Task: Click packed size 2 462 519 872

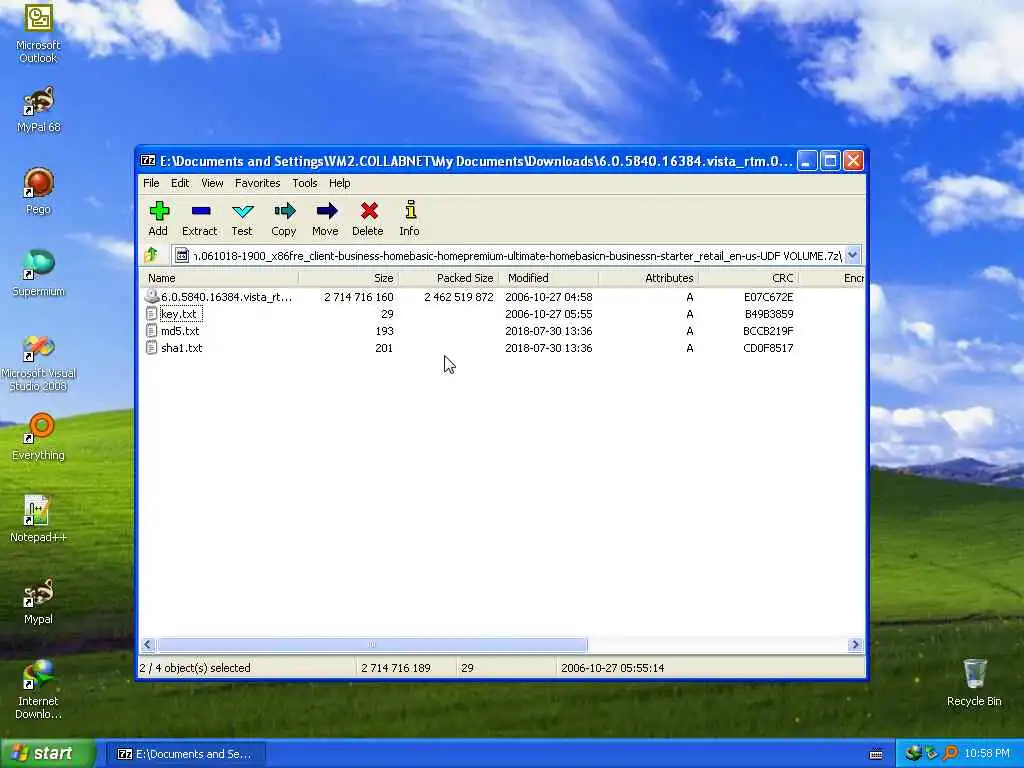Action: pos(458,297)
